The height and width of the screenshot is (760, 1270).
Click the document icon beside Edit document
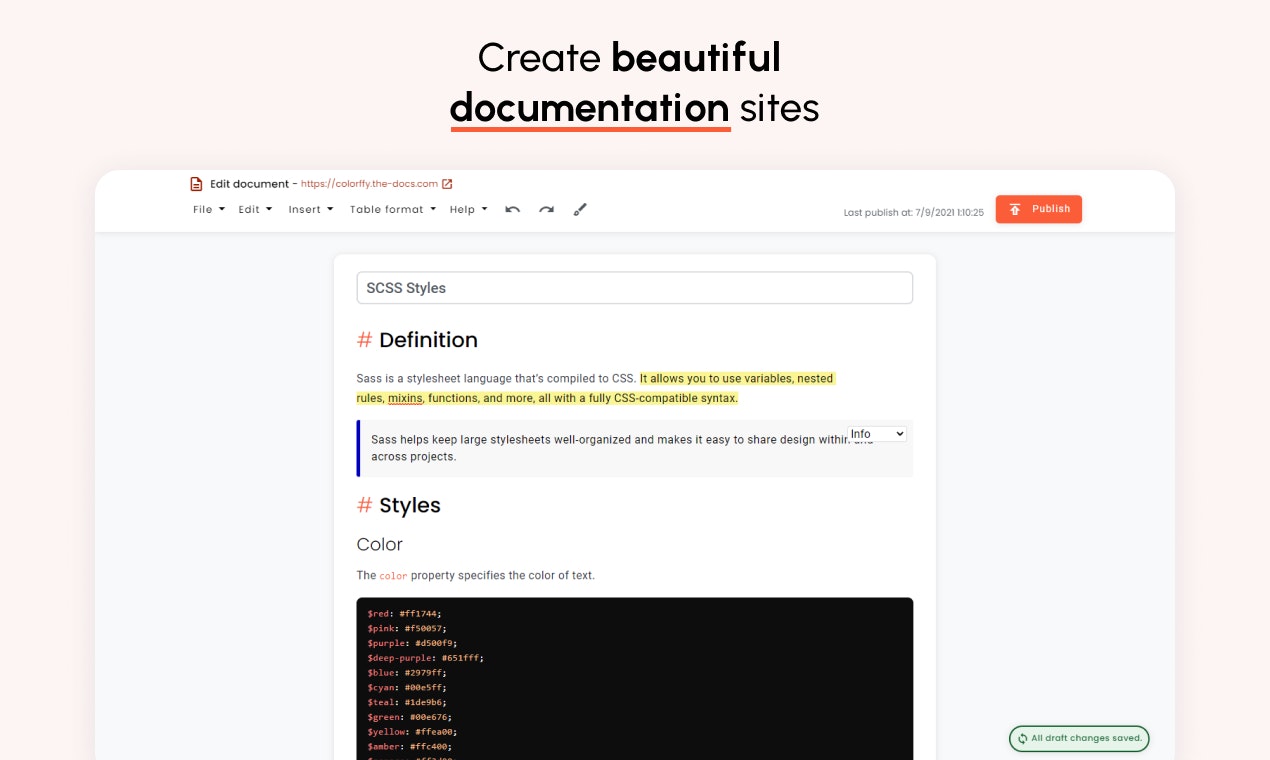(x=196, y=183)
